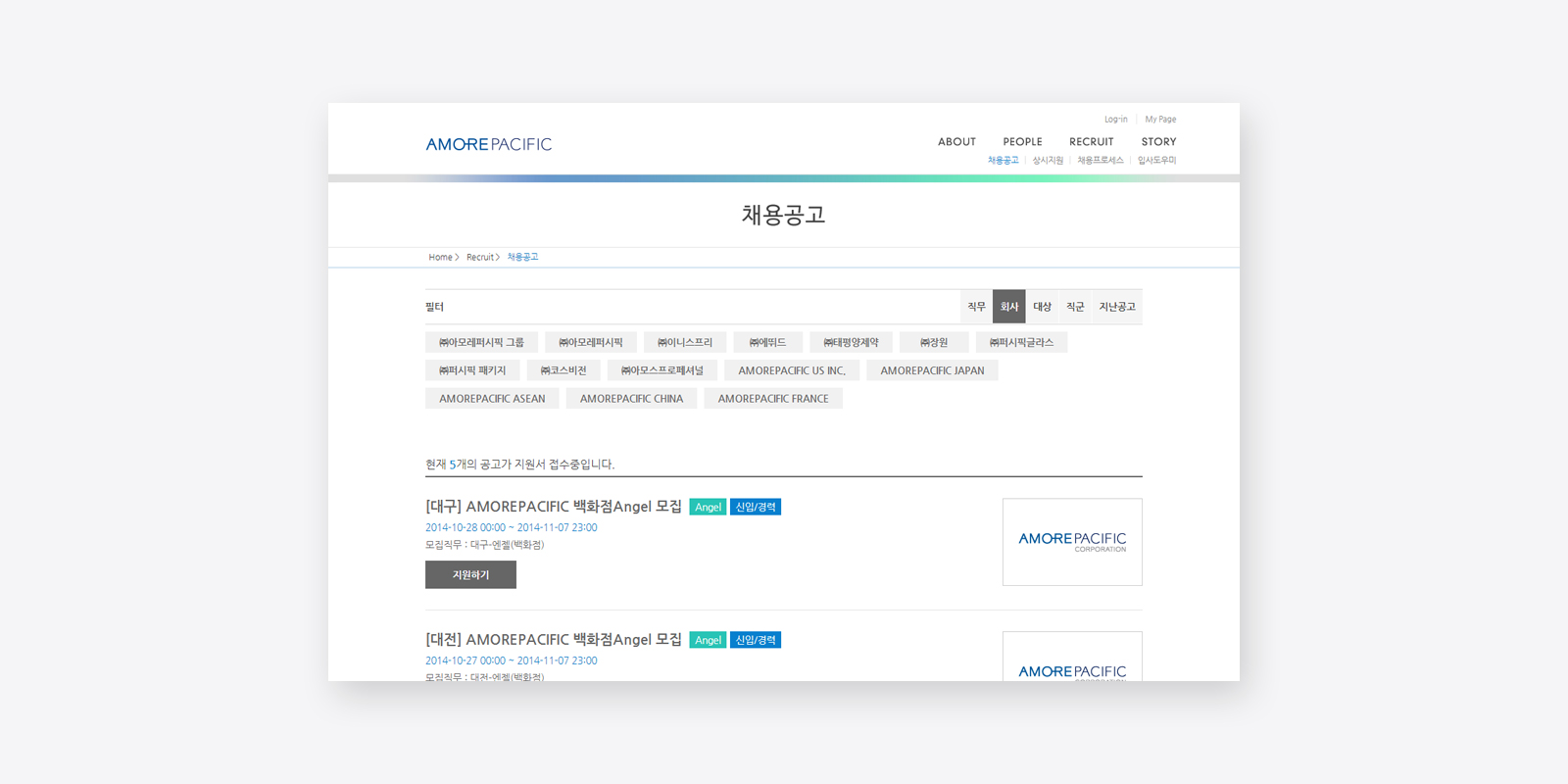Select the 채용공고 submenu item
1568x784 pixels.
[1003, 161]
